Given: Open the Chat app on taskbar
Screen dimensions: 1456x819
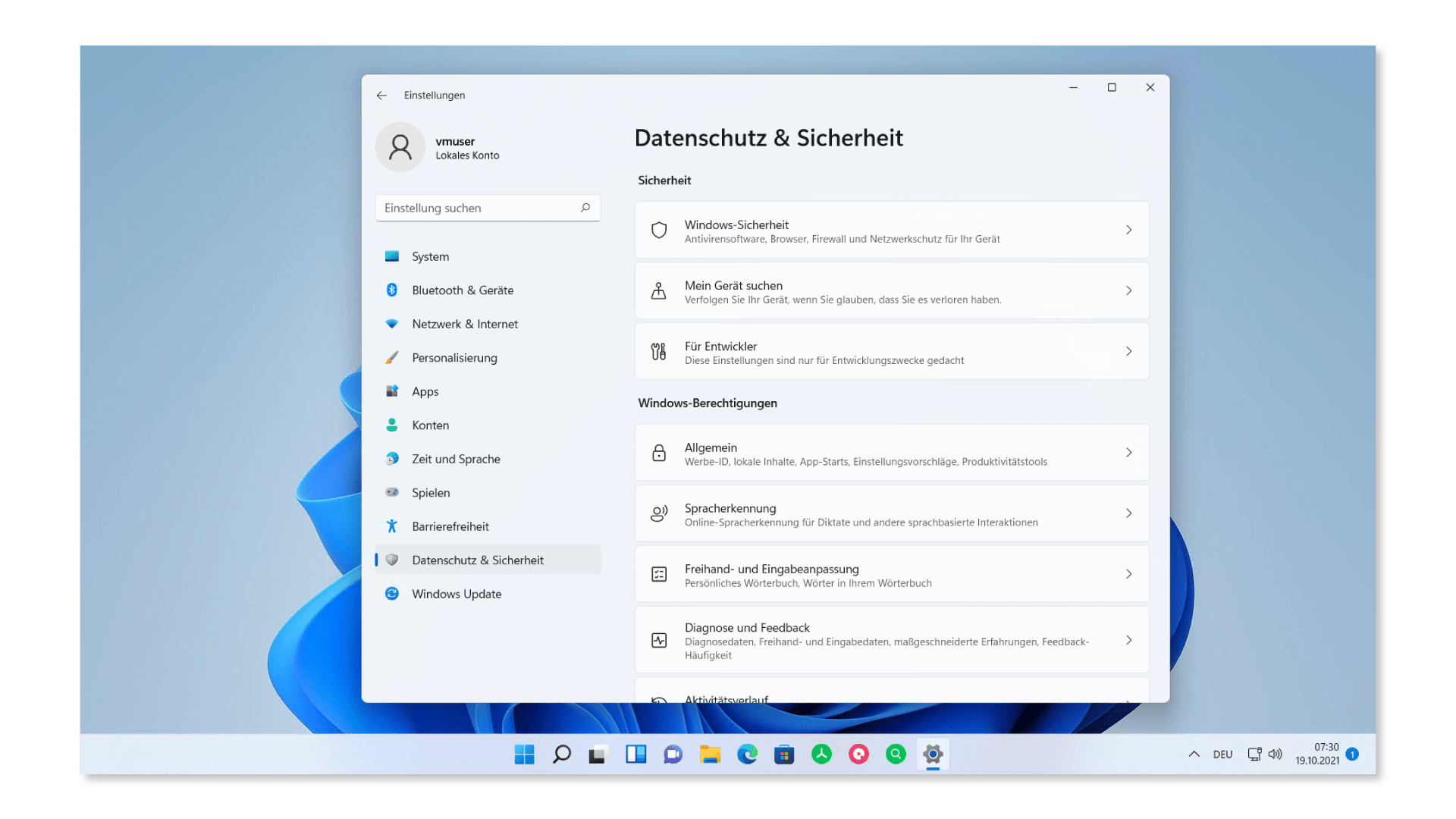Looking at the screenshot, I should click(673, 755).
